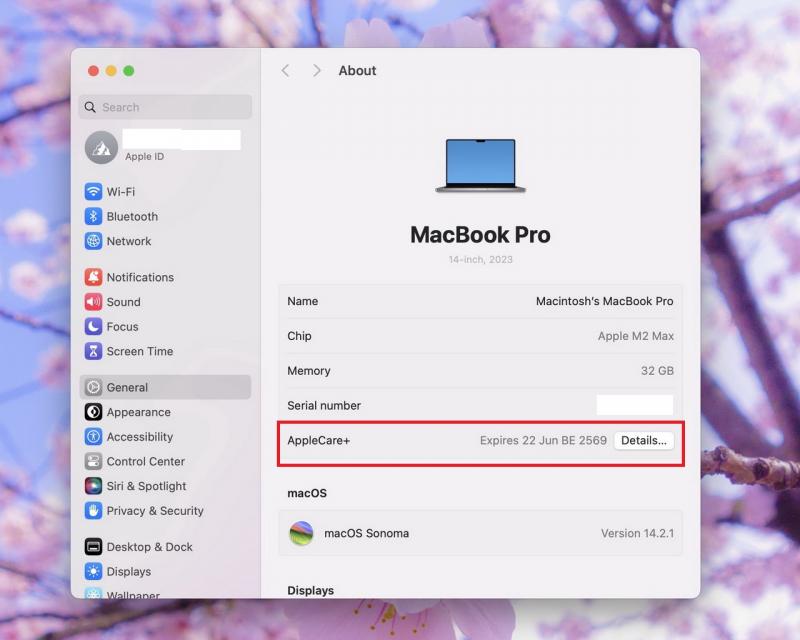Click the Search field in sidebar
This screenshot has height=640, width=800.
pyautogui.click(x=165, y=107)
